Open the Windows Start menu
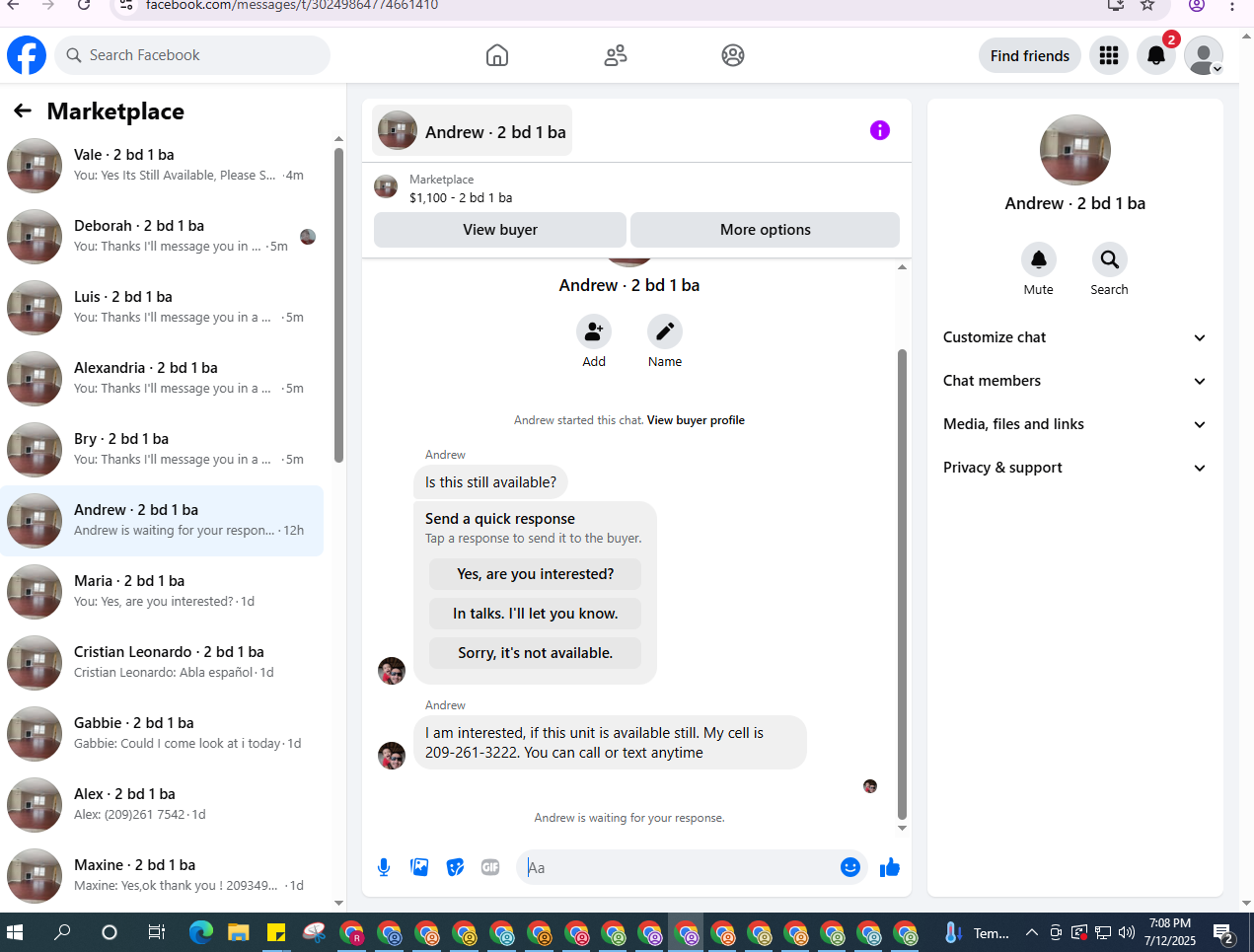 pos(15,932)
